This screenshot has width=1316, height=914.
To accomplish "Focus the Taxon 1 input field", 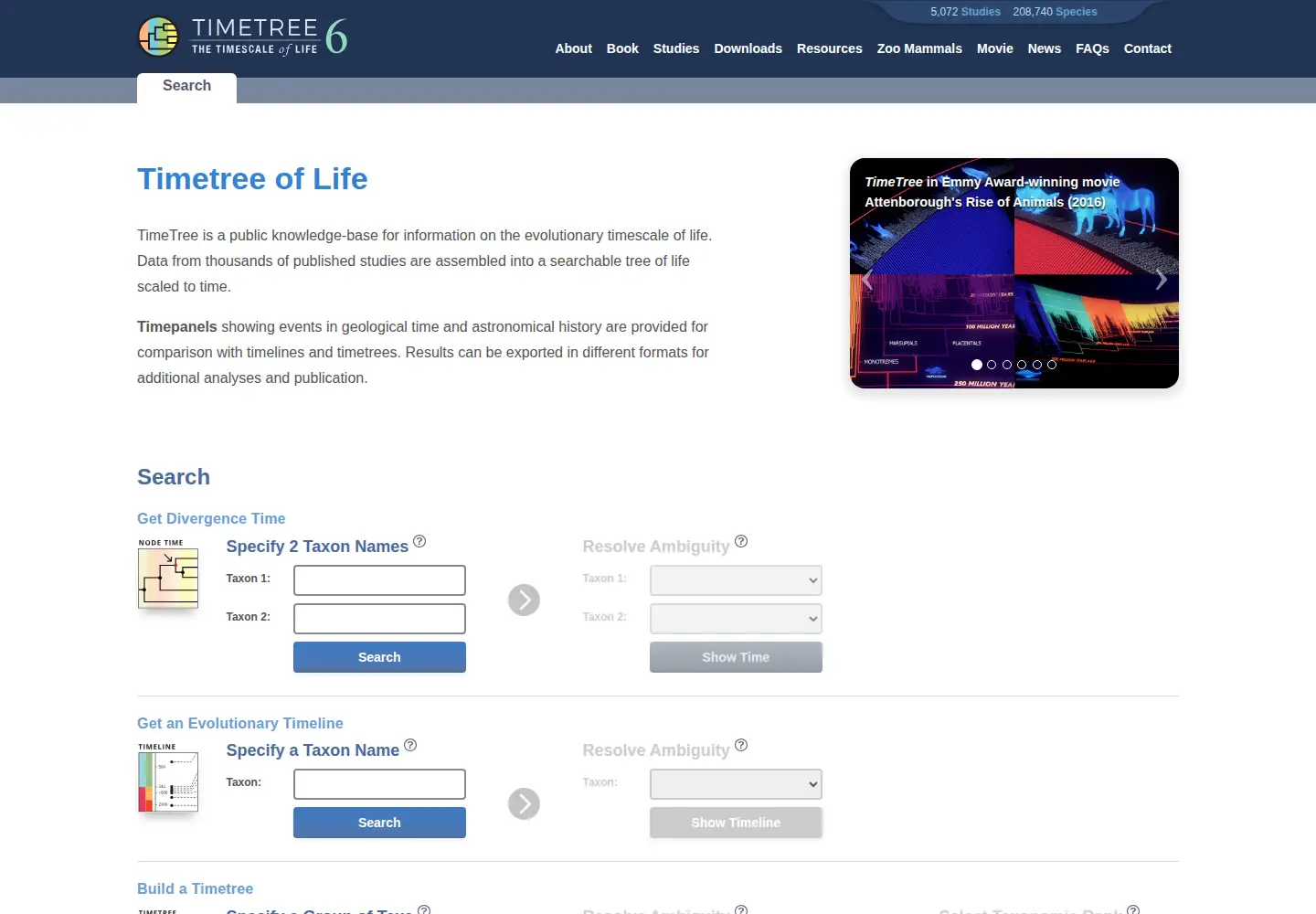I will [379, 580].
